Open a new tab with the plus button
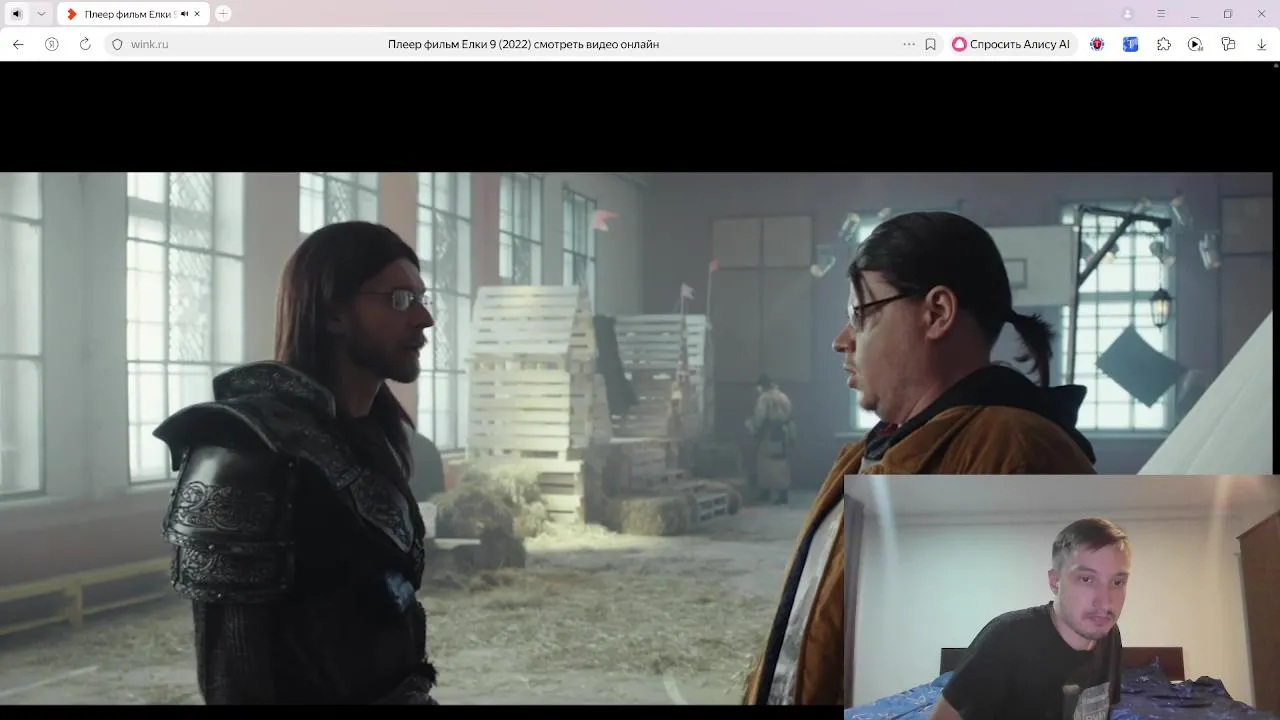1280x720 pixels. click(223, 14)
